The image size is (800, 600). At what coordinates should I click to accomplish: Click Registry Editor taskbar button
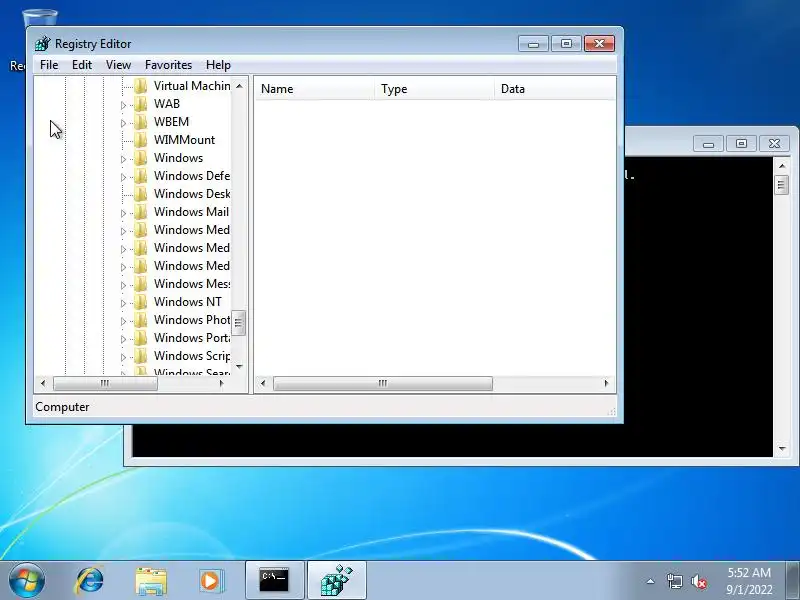click(x=337, y=581)
